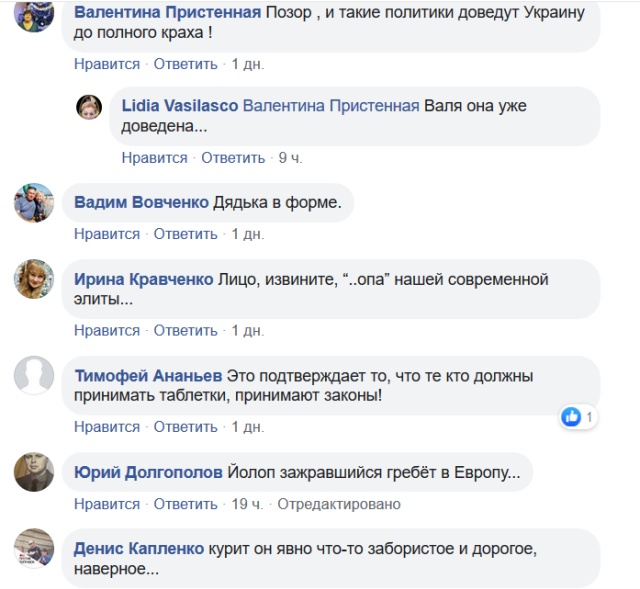Screen dimensions: 640x589
Task: Click the like reaction icon on Тимофей Ананьев's comment
Action: 572,416
